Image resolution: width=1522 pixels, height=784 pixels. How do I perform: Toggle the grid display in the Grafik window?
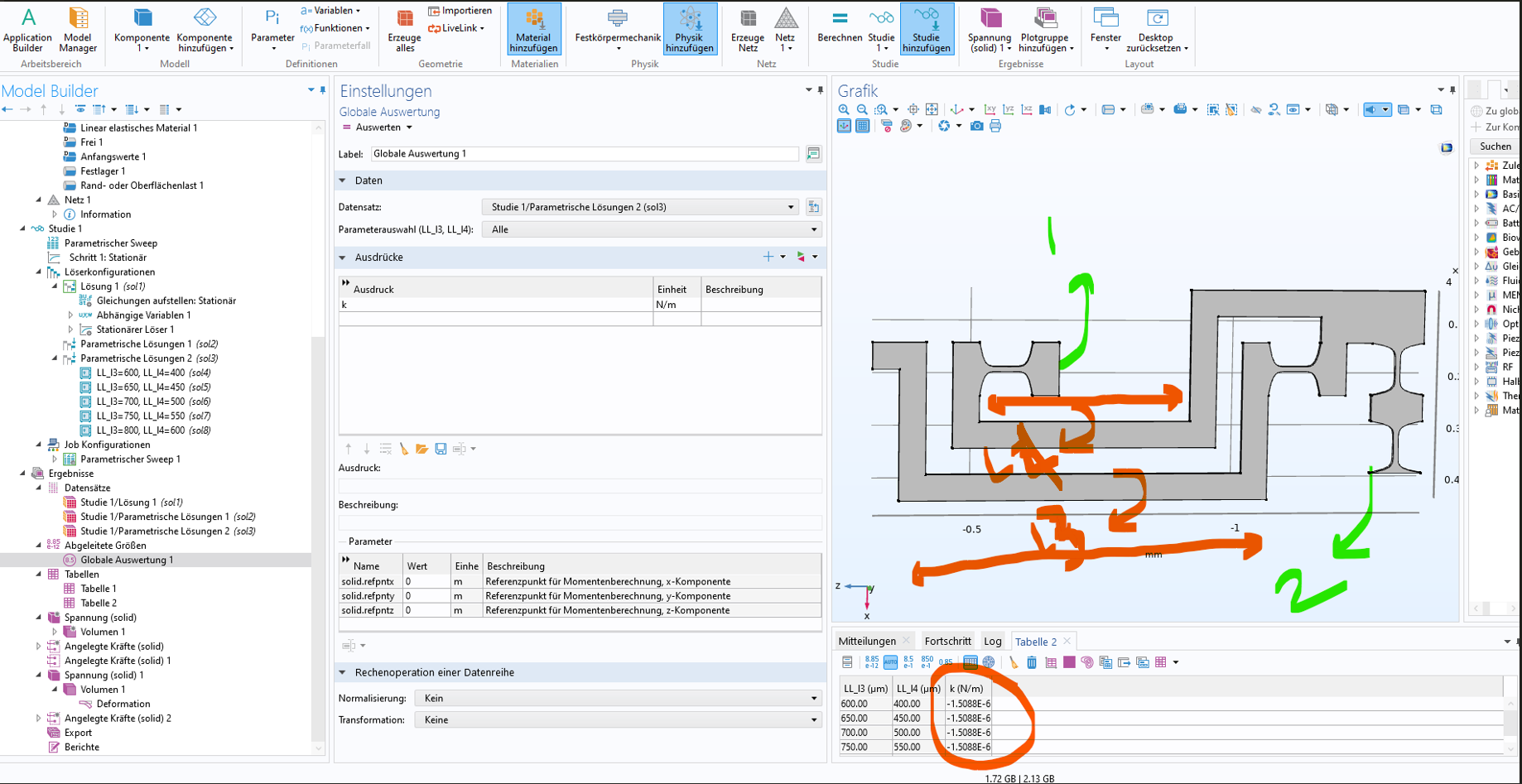[862, 126]
